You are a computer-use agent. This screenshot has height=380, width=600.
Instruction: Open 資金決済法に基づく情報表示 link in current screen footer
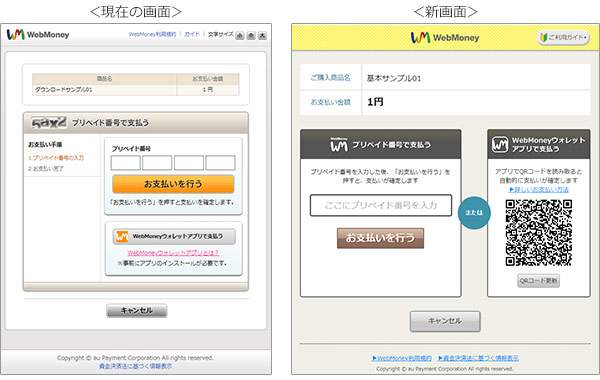(135, 366)
